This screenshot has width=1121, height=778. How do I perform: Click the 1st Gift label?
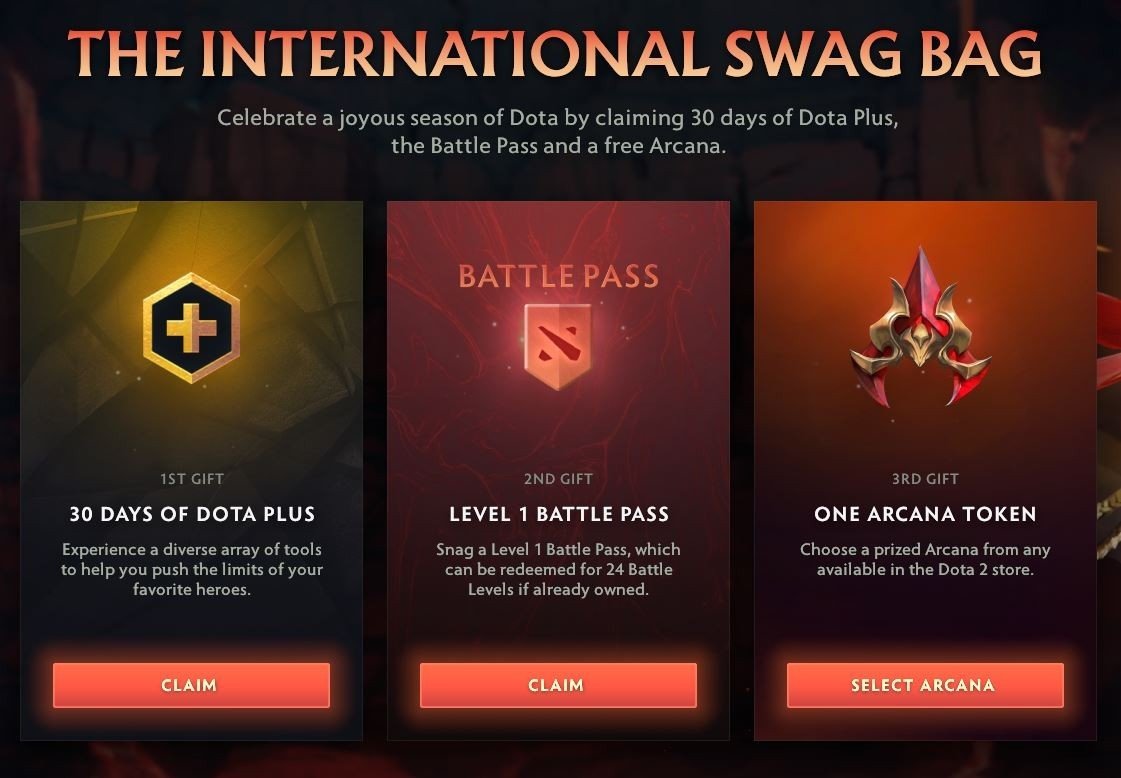[191, 479]
